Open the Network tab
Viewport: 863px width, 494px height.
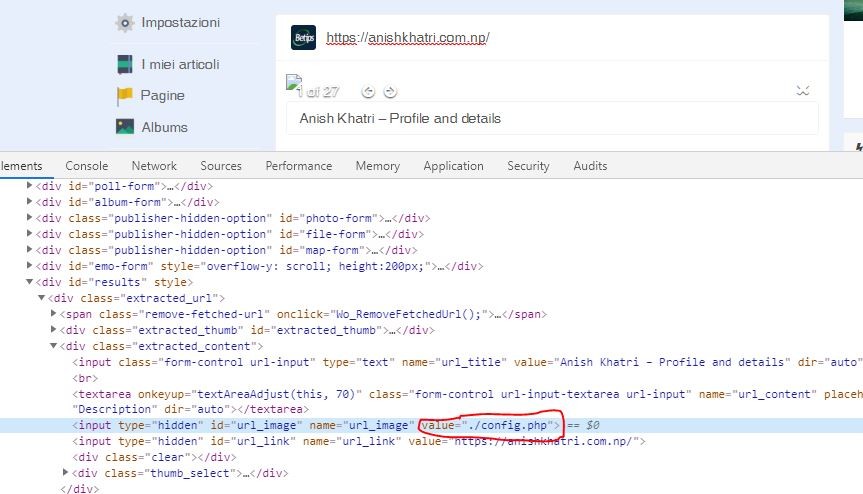[154, 166]
